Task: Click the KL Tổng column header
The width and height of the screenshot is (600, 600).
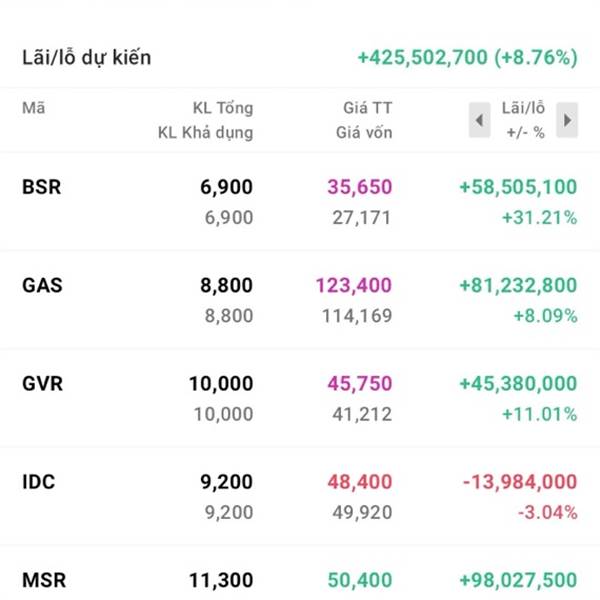Action: coord(222,108)
